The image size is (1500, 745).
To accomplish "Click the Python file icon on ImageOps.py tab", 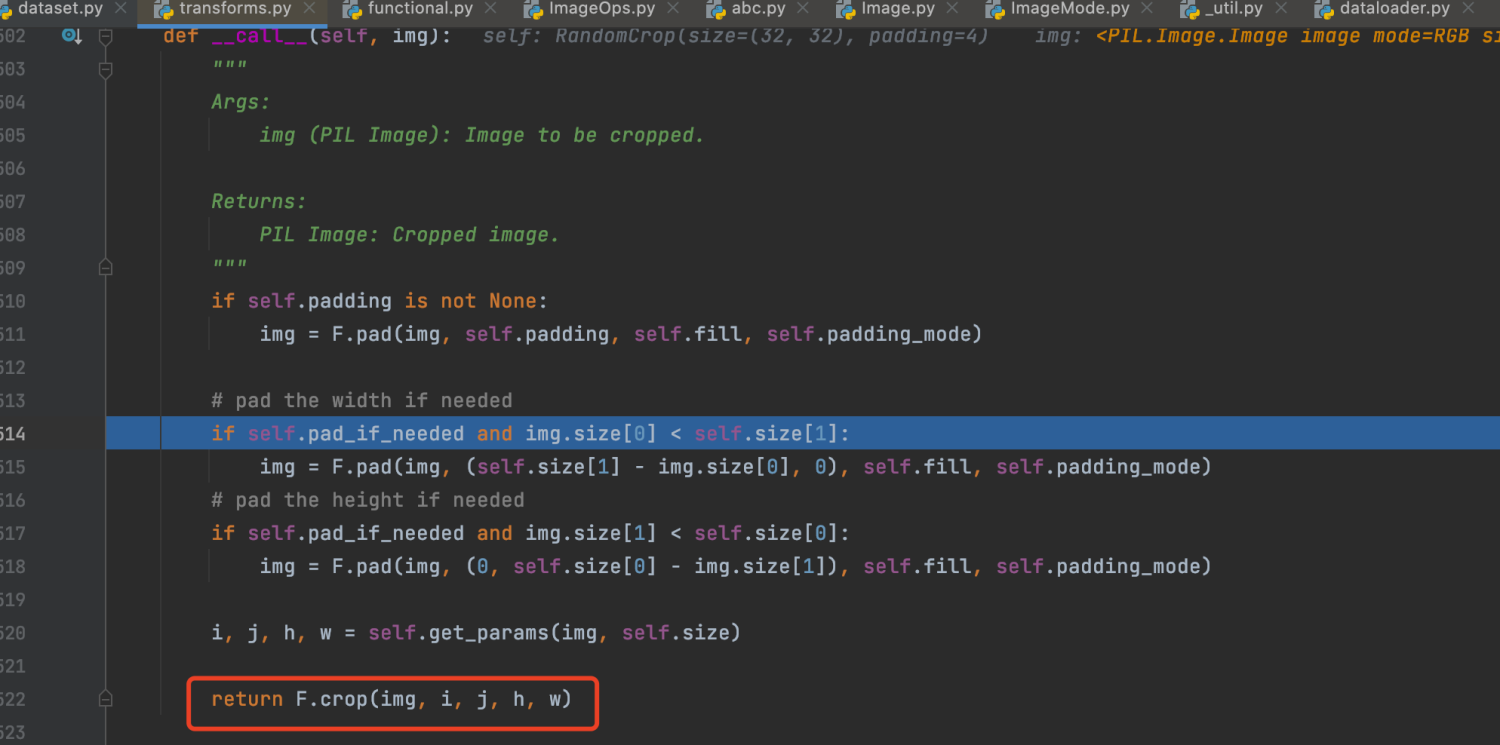I will click(533, 10).
